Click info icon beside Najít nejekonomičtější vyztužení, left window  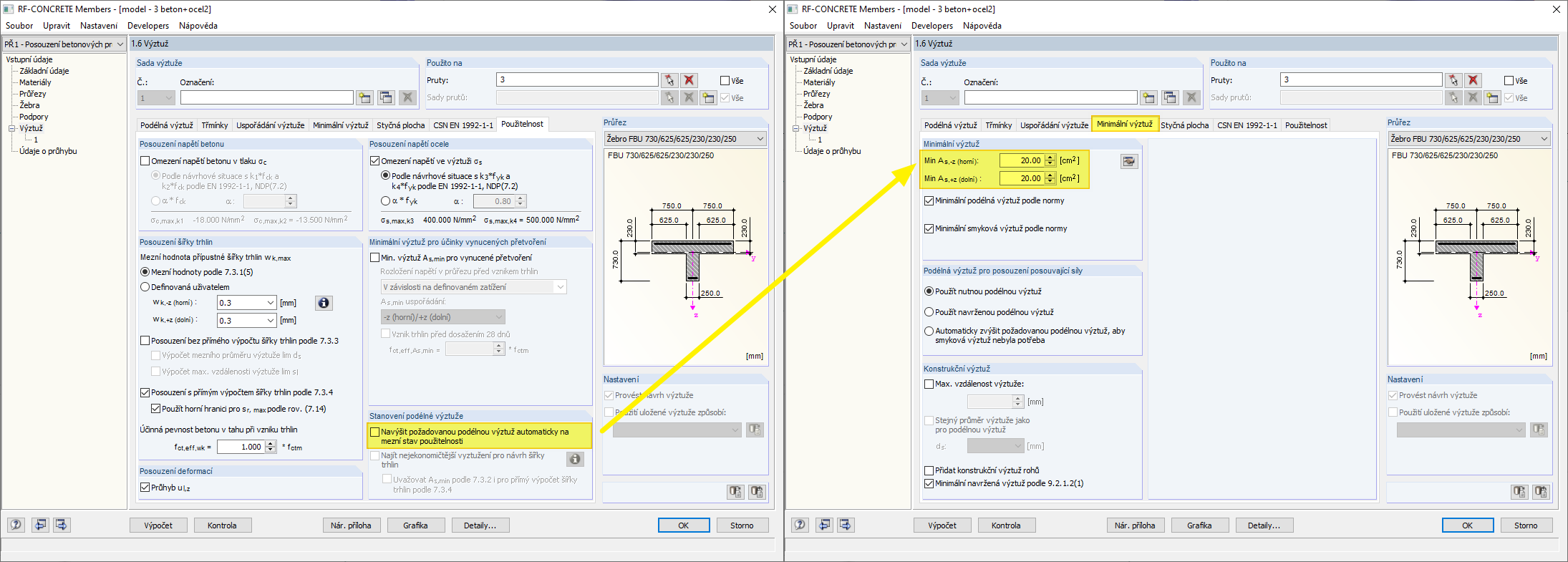pos(575,459)
